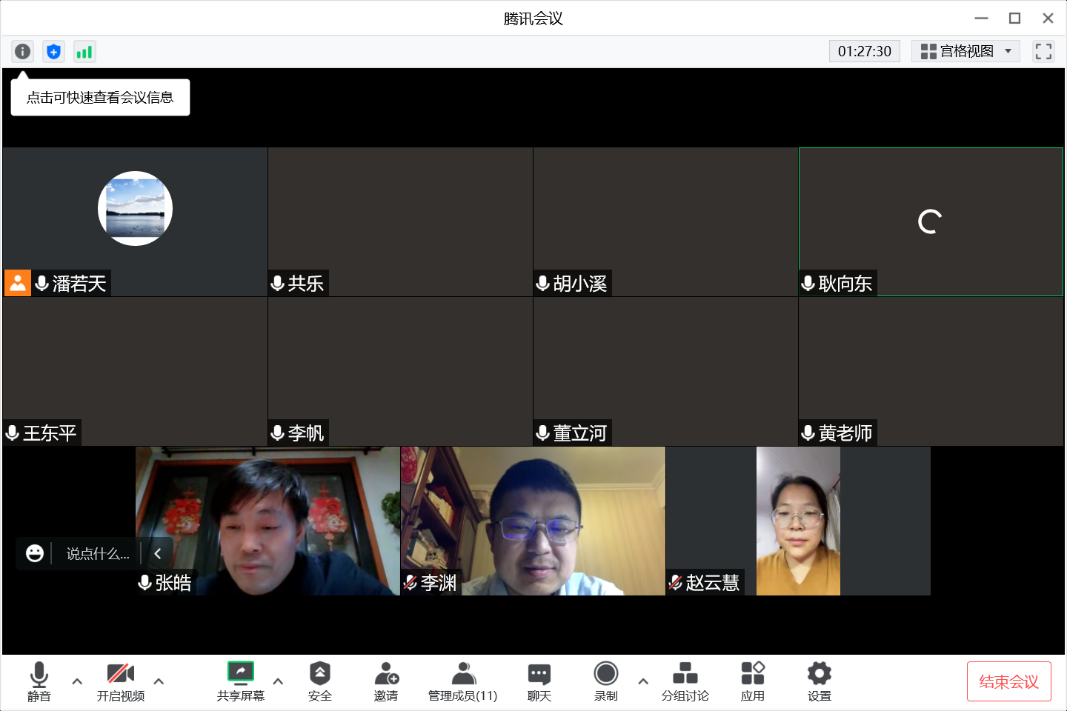The width and height of the screenshot is (1067, 711).
Task: Click the 共享屏幕 share screen button
Action: (240, 681)
